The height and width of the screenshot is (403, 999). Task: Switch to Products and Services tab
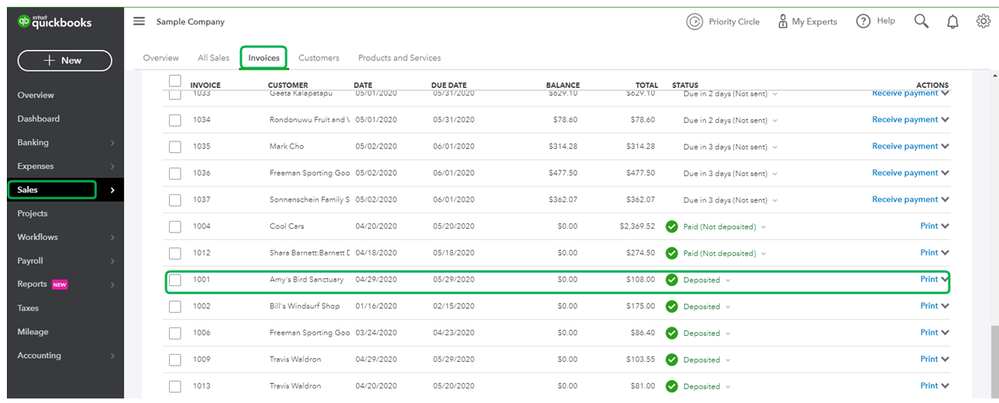(x=399, y=58)
